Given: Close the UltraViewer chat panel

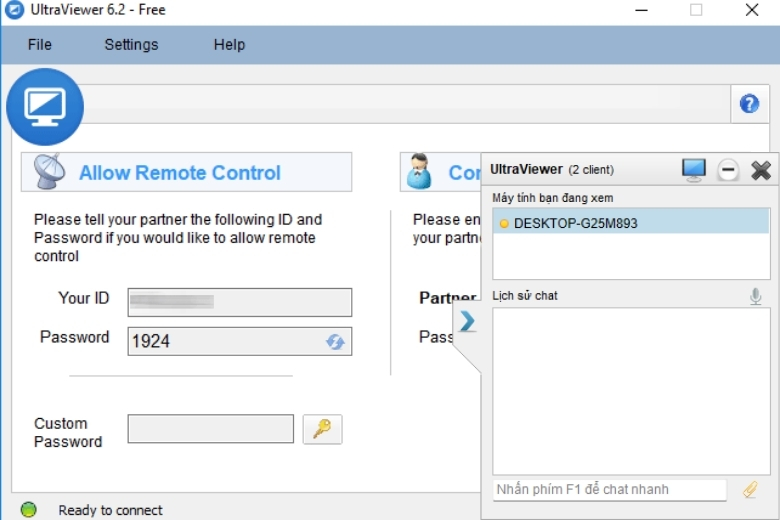Looking at the screenshot, I should click(x=761, y=170).
